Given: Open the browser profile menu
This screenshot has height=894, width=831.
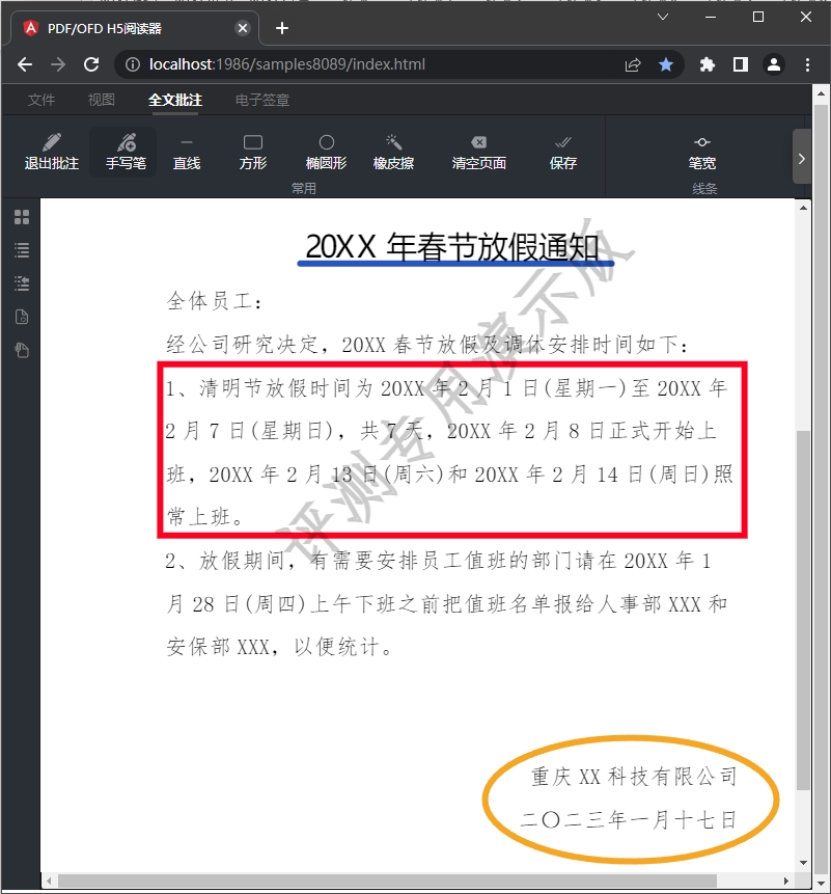Looking at the screenshot, I should (x=773, y=64).
